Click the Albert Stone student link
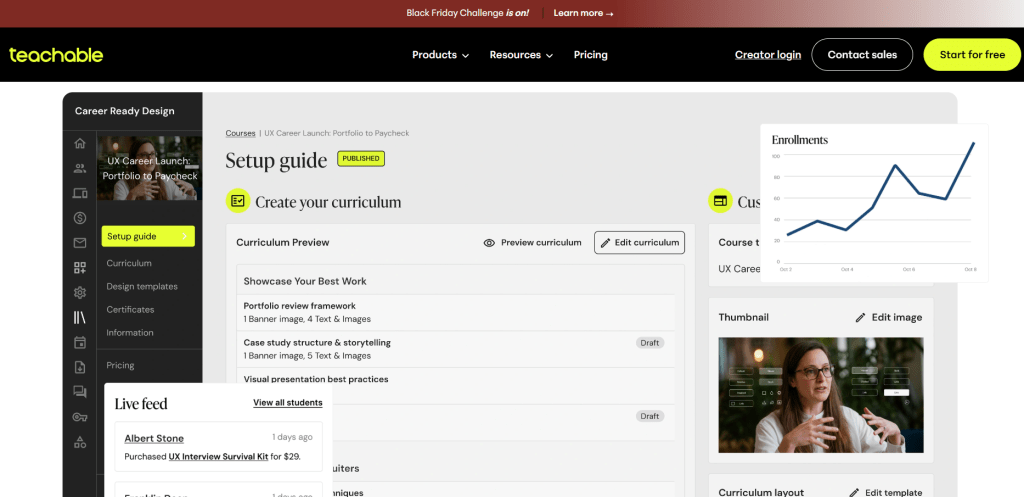The width and height of the screenshot is (1024, 497). click(154, 438)
